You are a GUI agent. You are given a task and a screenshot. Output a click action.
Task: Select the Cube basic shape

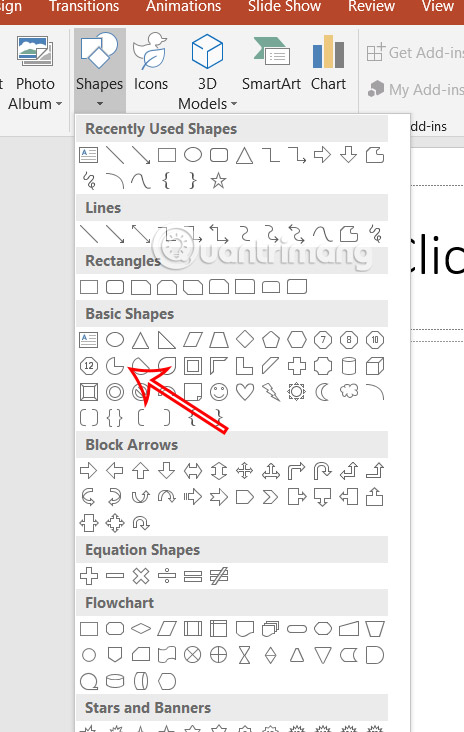coord(375,366)
